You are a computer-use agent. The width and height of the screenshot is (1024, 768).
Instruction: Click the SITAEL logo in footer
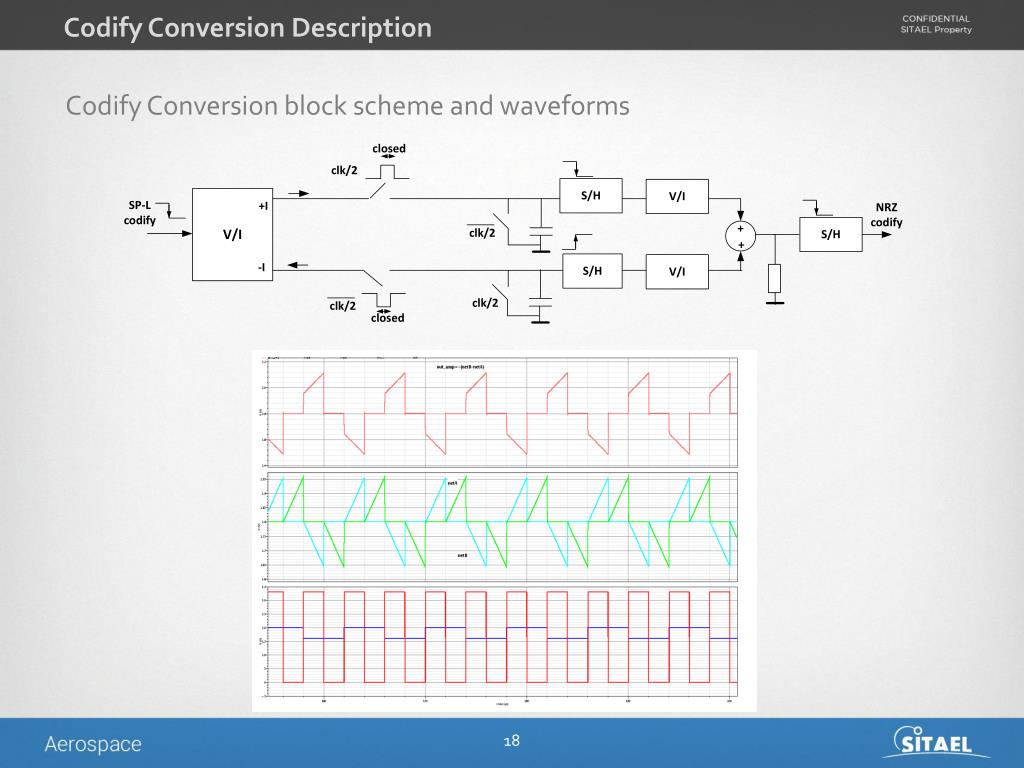tap(934, 742)
